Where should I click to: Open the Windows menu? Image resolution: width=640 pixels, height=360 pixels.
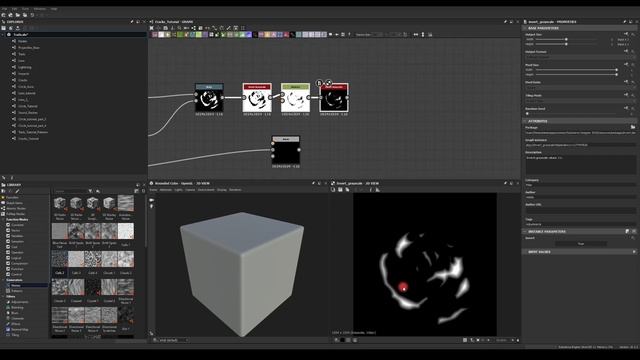click(40, 9)
